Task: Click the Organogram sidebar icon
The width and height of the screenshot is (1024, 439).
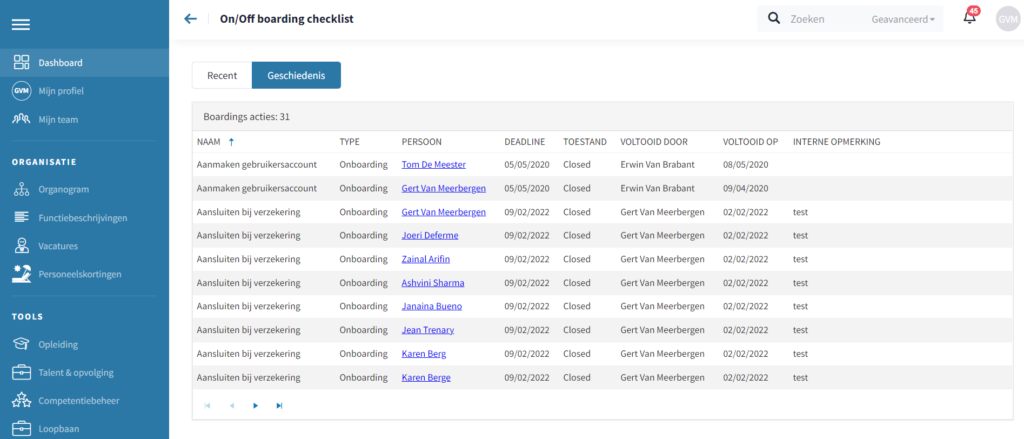Action: click(21, 189)
